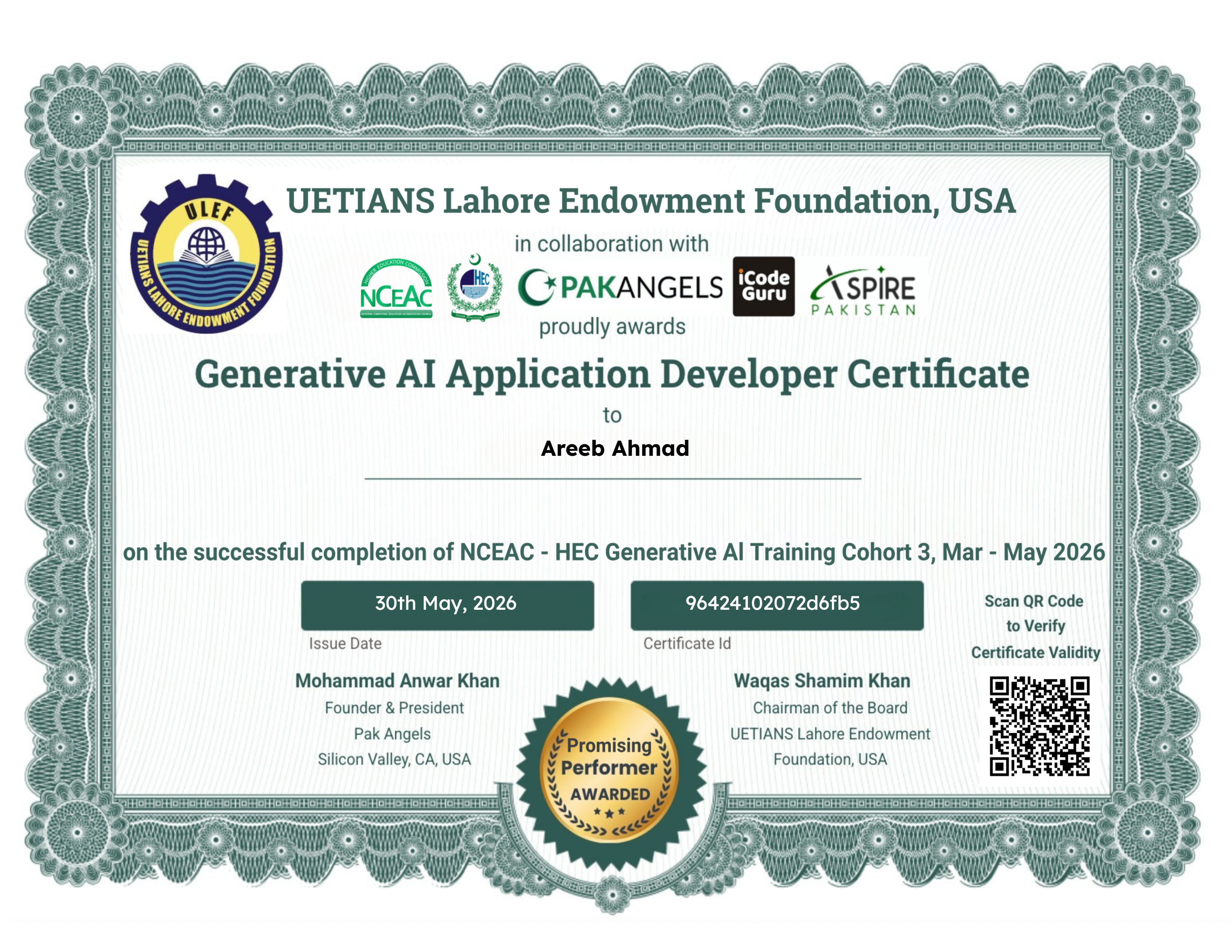Select the "Generative AI Application Developer Certificate" title
The width and height of the screenshot is (1232, 952).
[612, 375]
